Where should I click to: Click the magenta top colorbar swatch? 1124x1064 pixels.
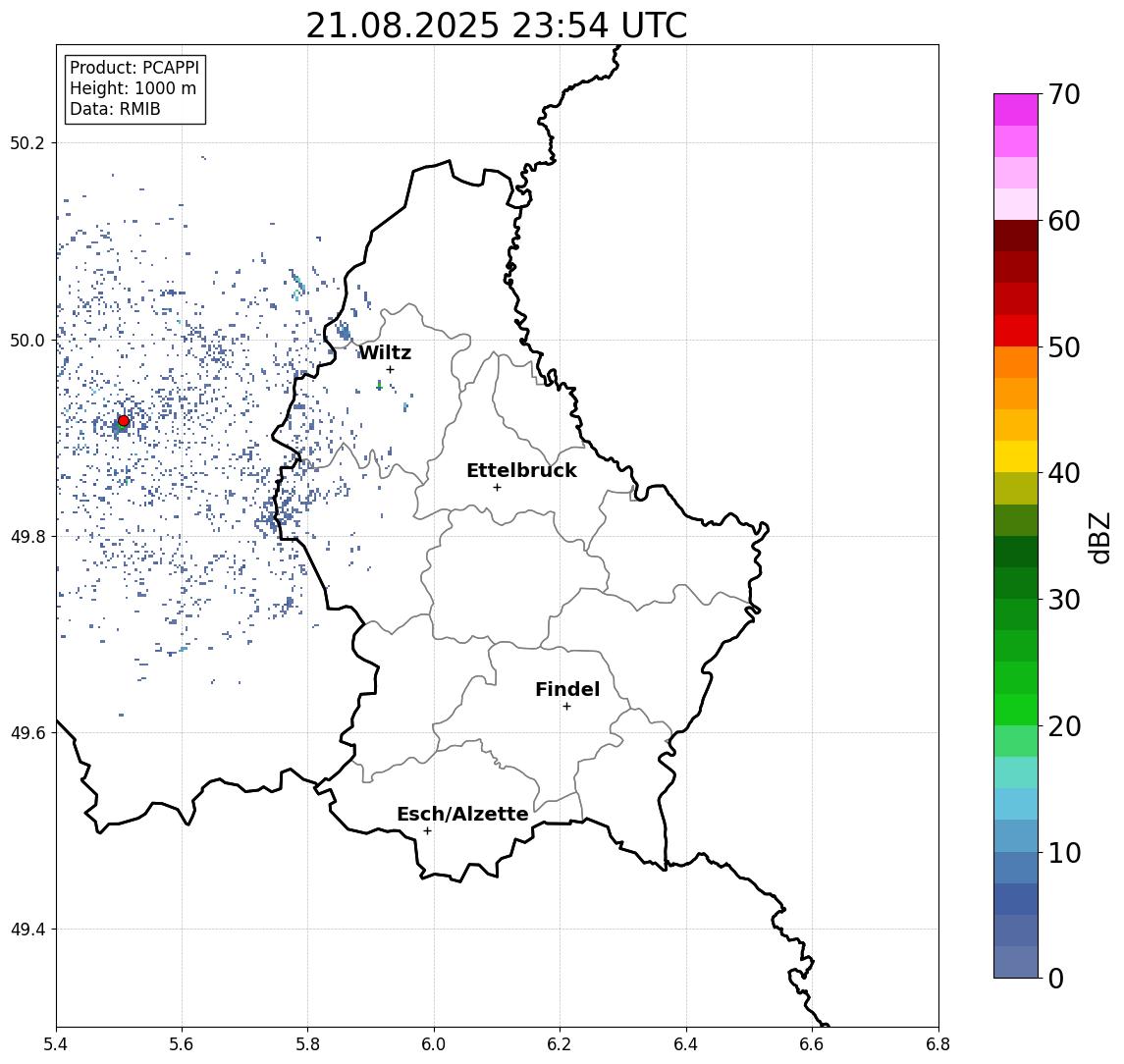point(1016,110)
